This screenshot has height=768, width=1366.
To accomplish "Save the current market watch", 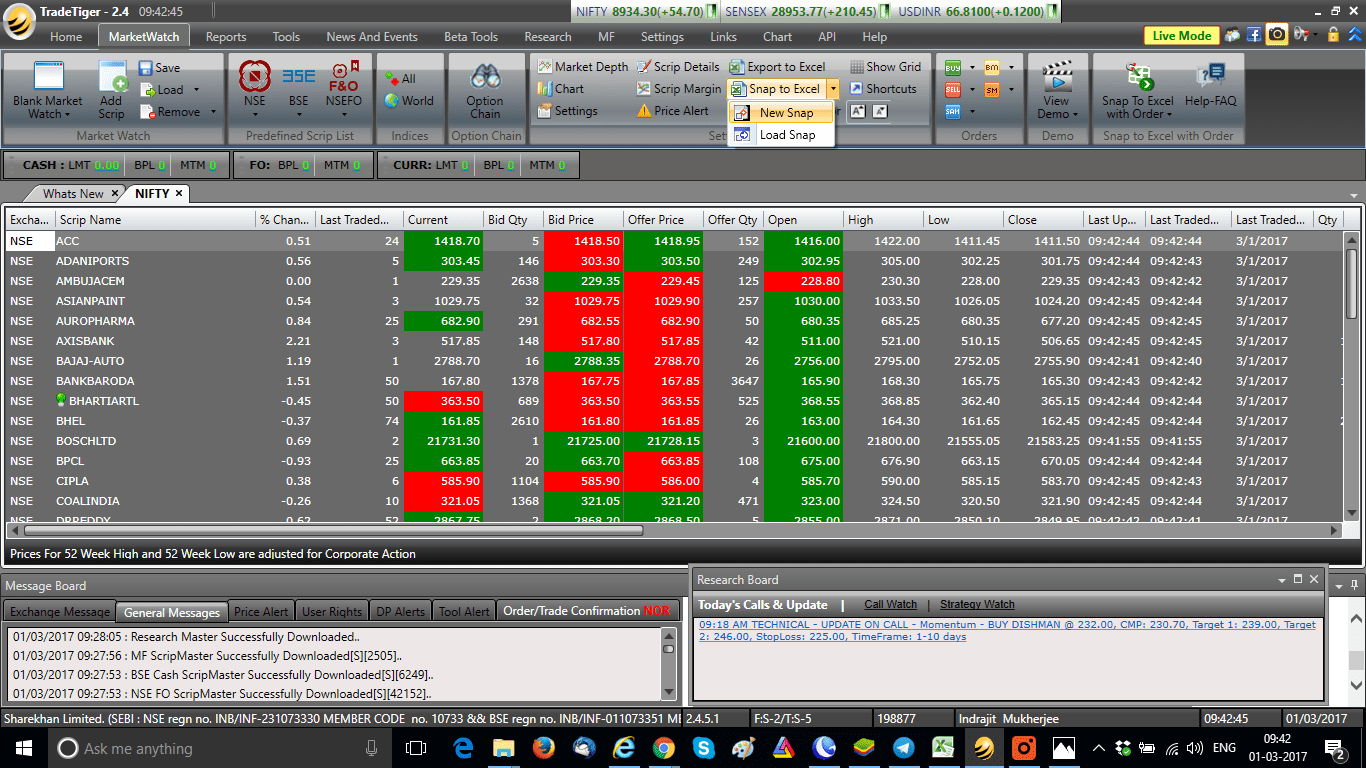I will [x=159, y=67].
